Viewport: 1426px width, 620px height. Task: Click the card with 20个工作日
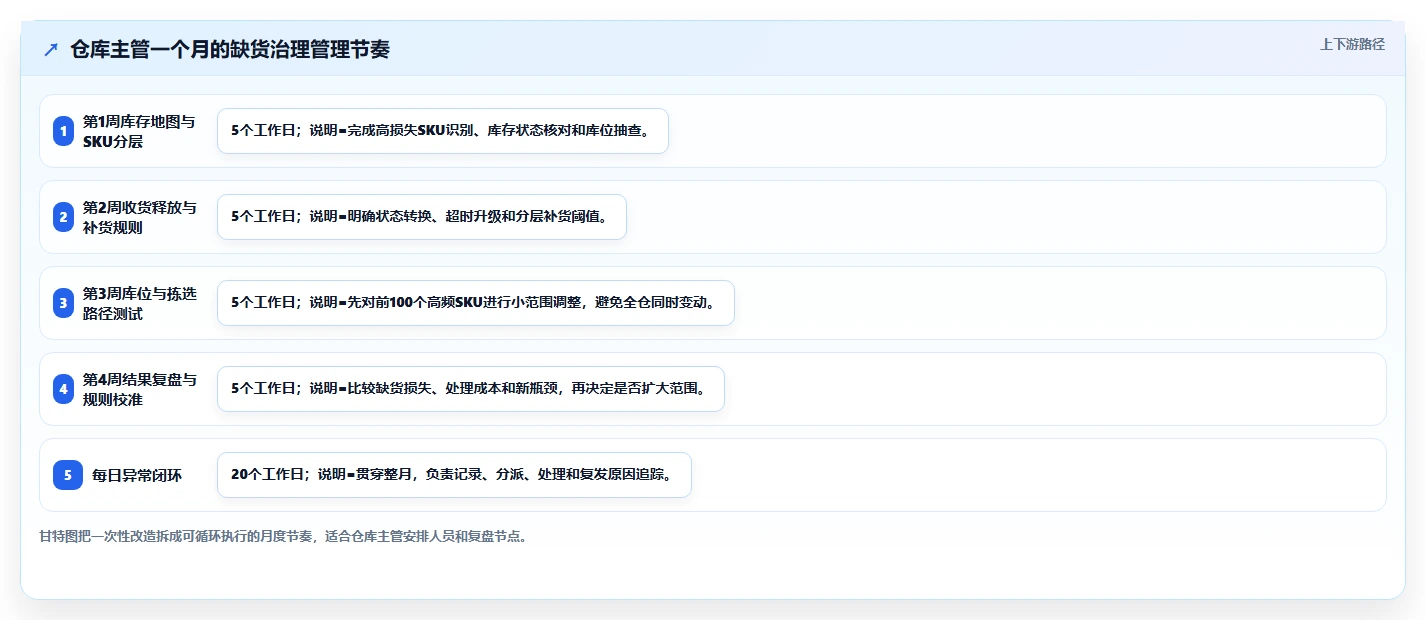pos(454,475)
